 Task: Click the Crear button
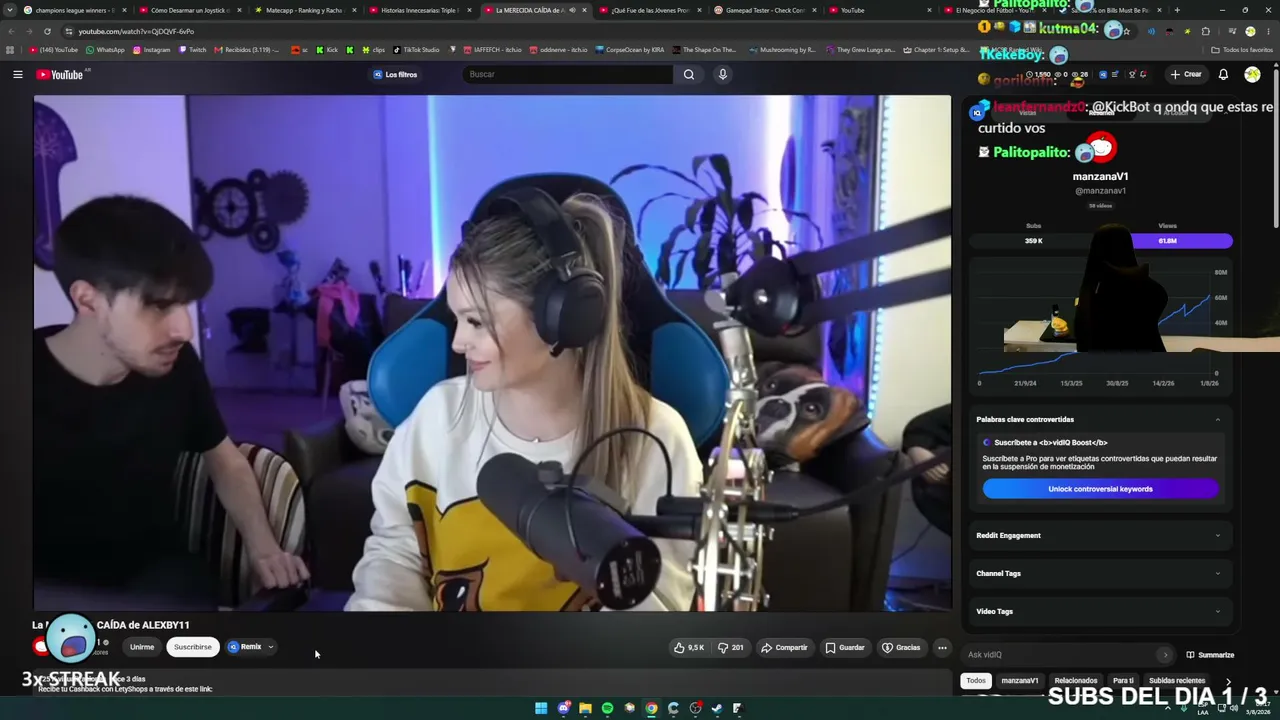coord(1186,74)
